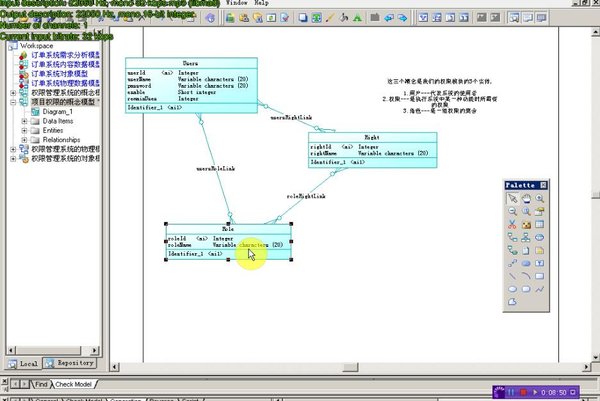Select 订单系统物理数据 model in tree
This screenshot has width=600, height=401.
click(65, 83)
